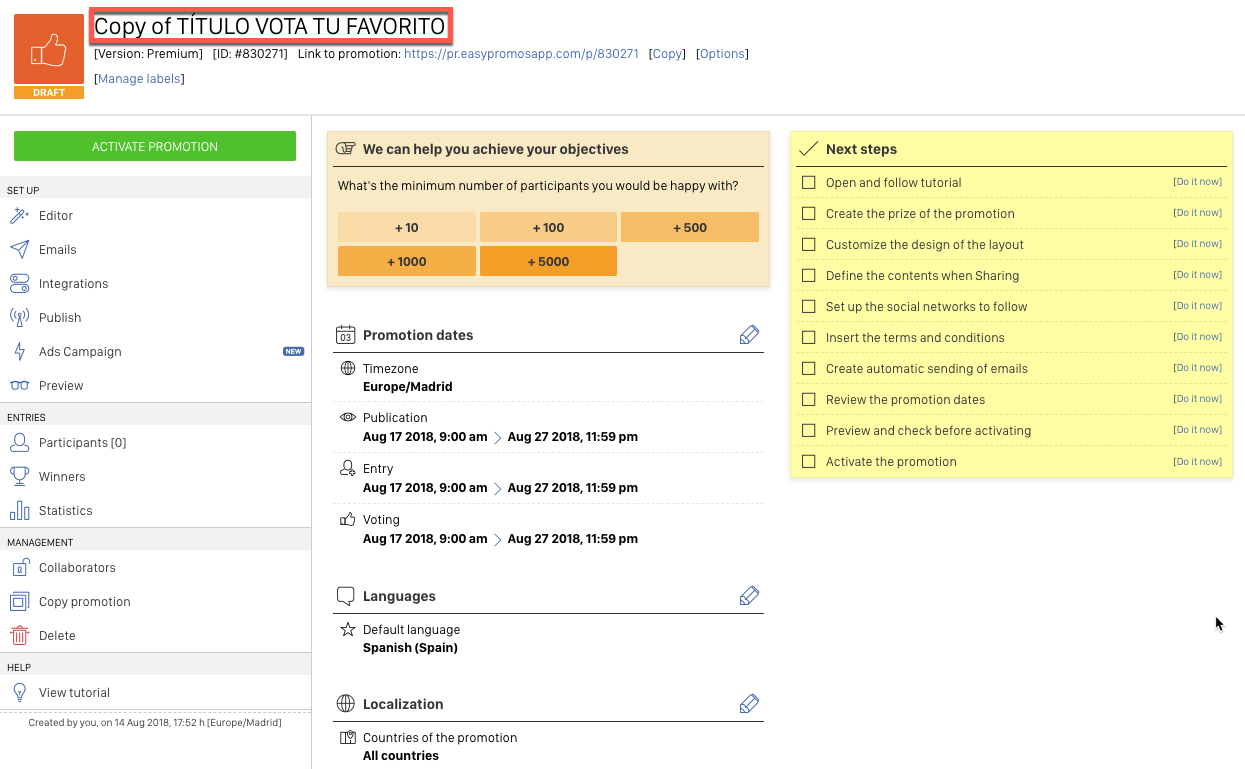The width and height of the screenshot is (1245, 769).
Task: Click the [Copy] link beside URL
Action: click(667, 54)
